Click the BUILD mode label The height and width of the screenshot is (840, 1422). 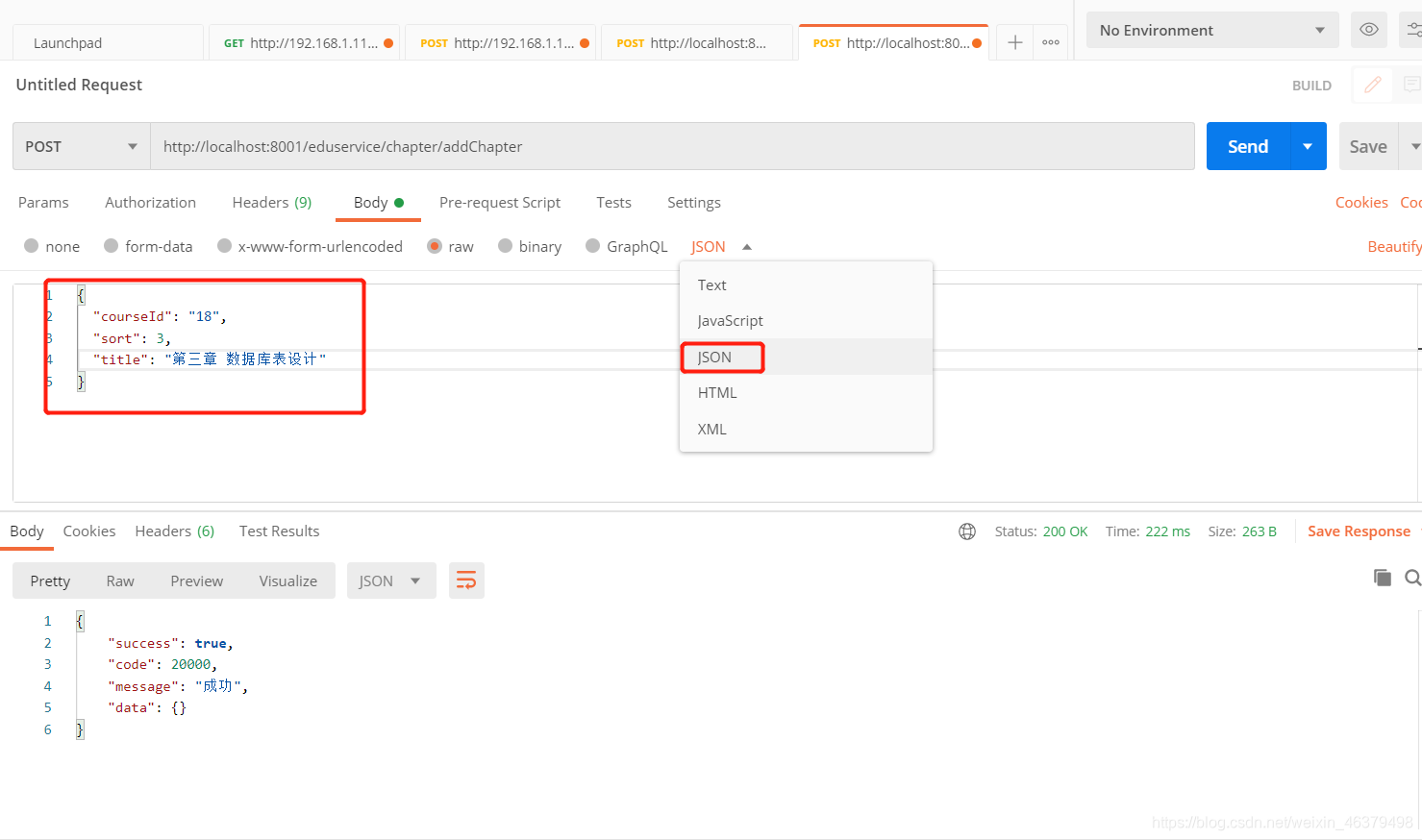[1311, 86]
